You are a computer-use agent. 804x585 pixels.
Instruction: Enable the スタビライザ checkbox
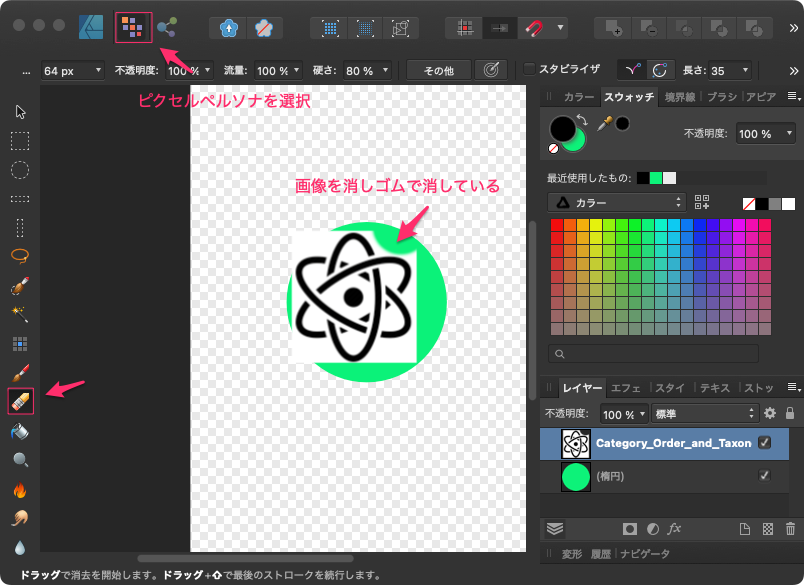pos(530,70)
